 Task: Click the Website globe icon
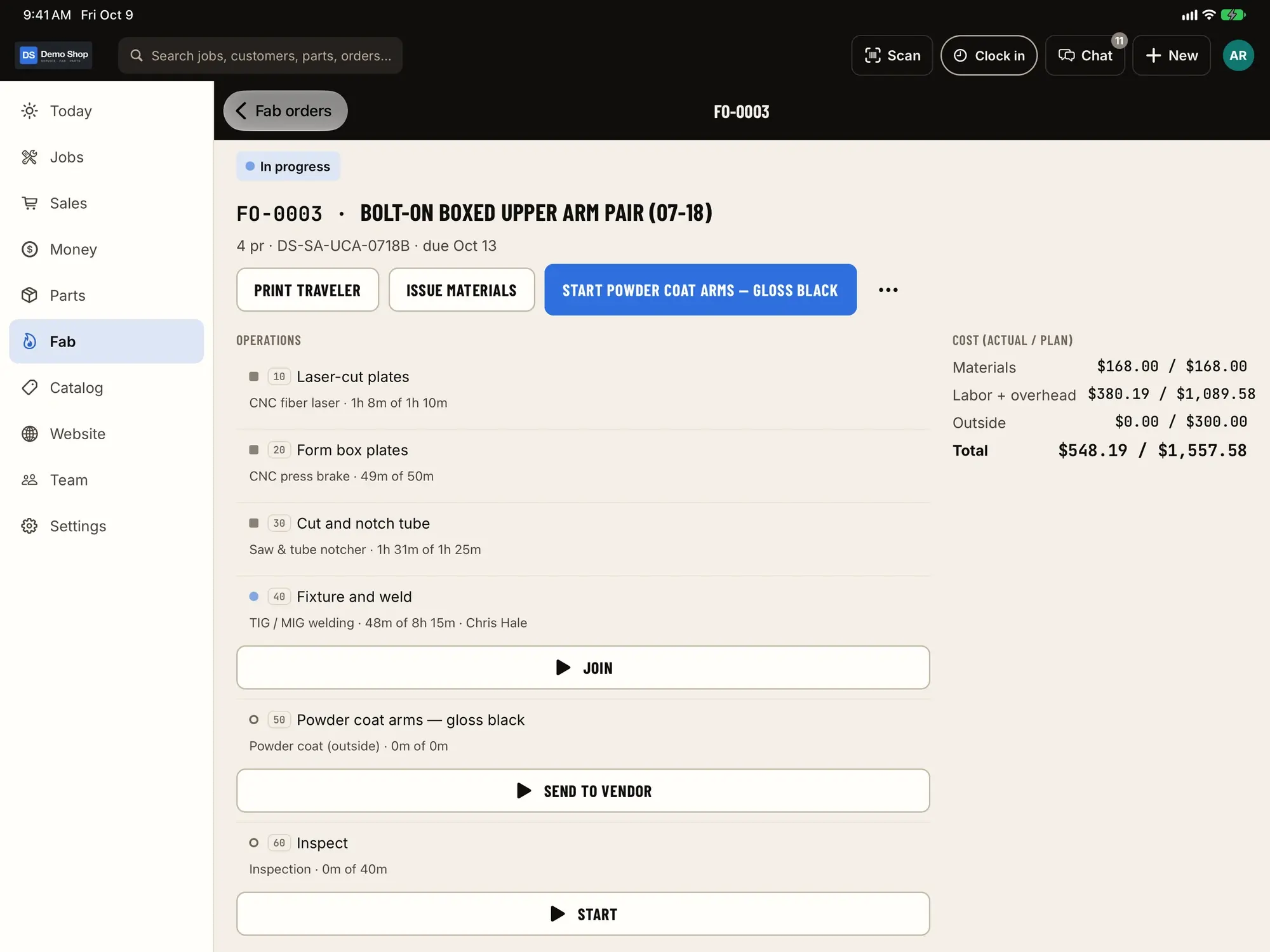point(29,434)
